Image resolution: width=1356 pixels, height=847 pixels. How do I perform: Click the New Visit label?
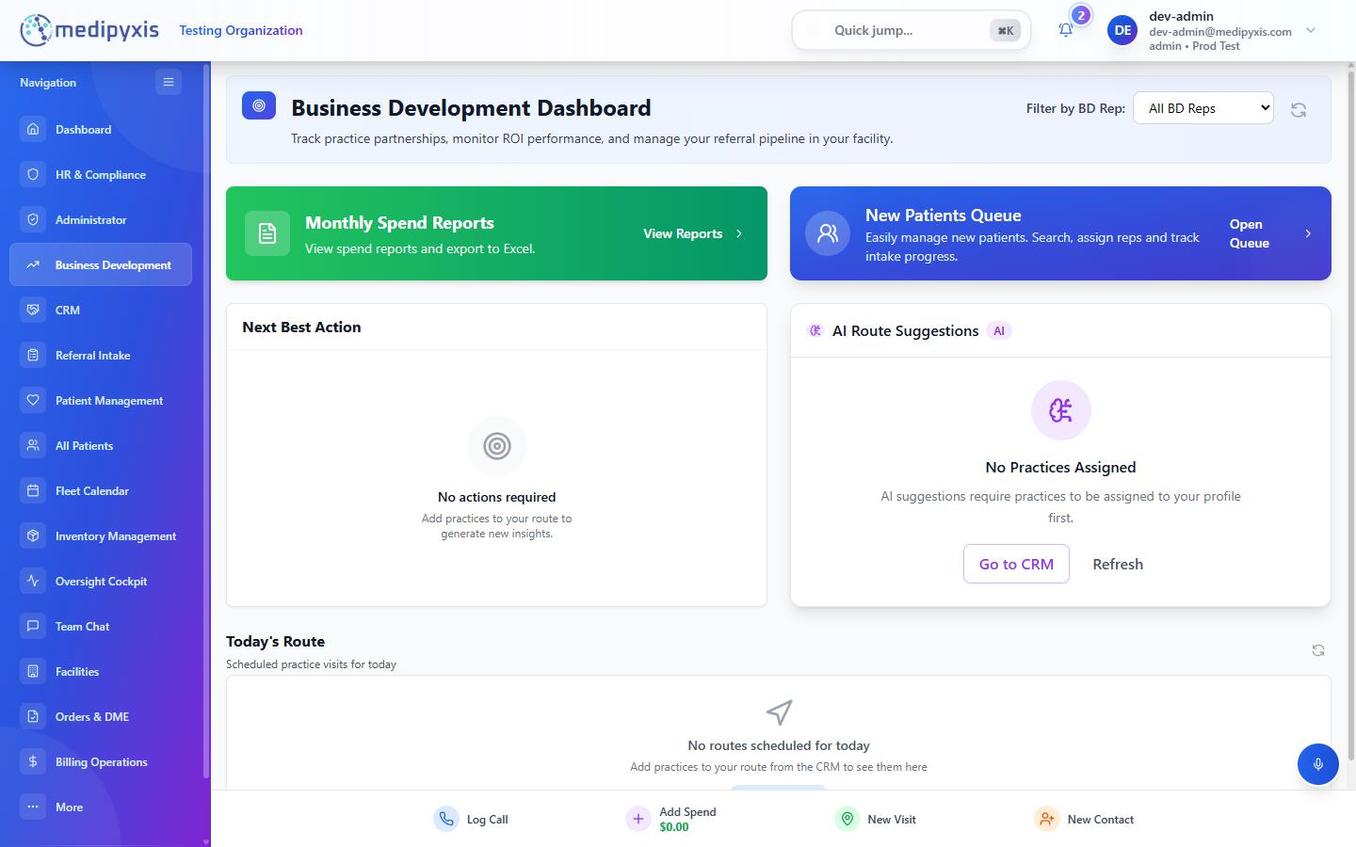tap(891, 819)
